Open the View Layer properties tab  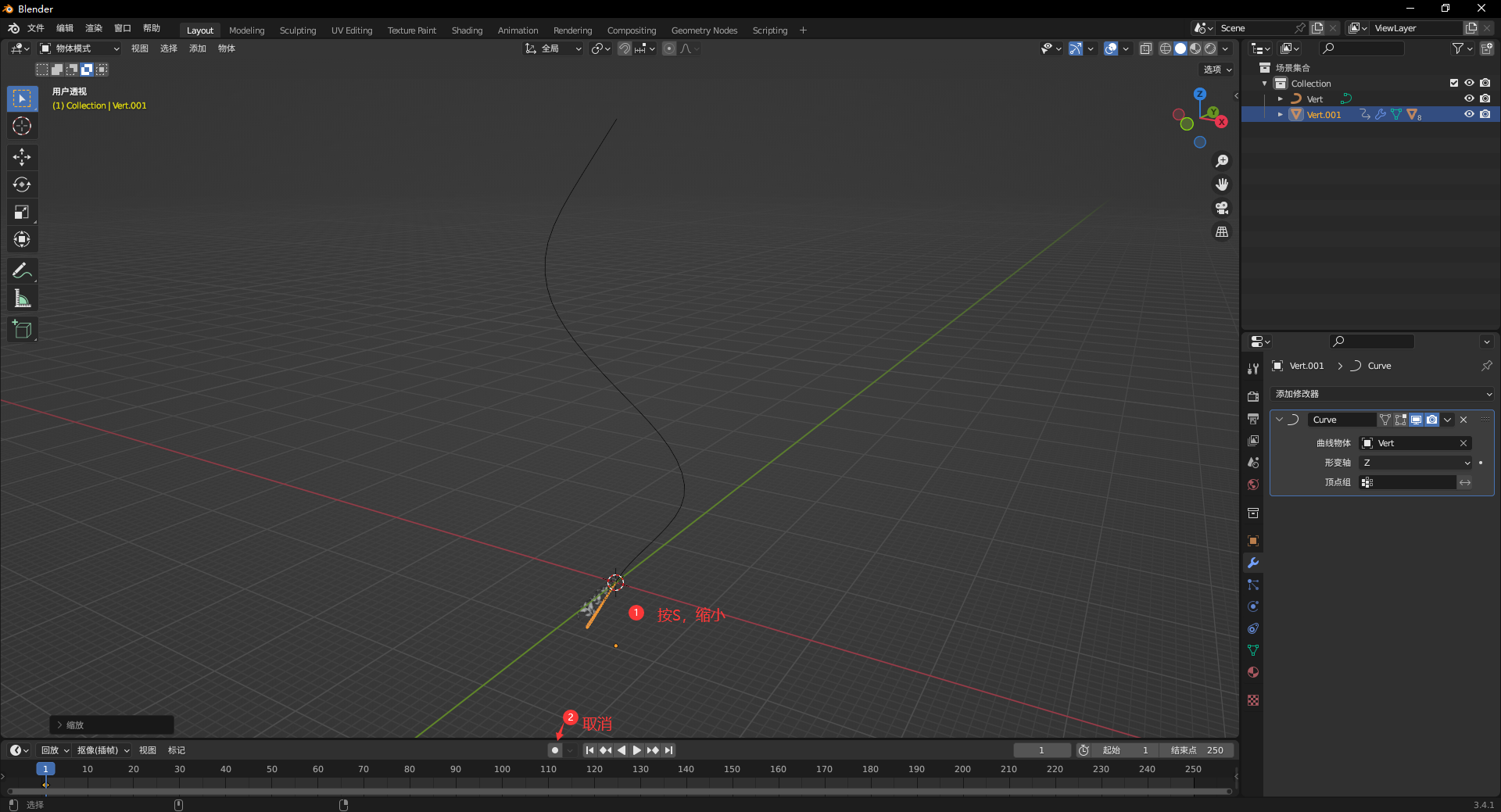1253,441
